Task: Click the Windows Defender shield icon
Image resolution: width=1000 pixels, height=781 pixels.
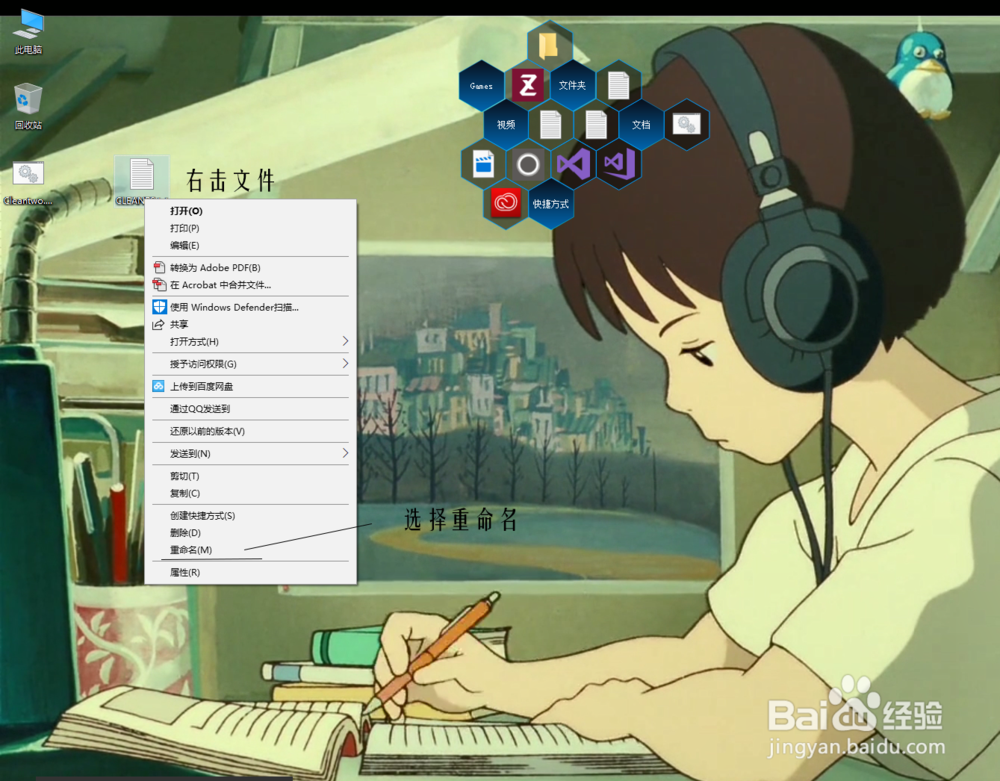Action: point(159,307)
